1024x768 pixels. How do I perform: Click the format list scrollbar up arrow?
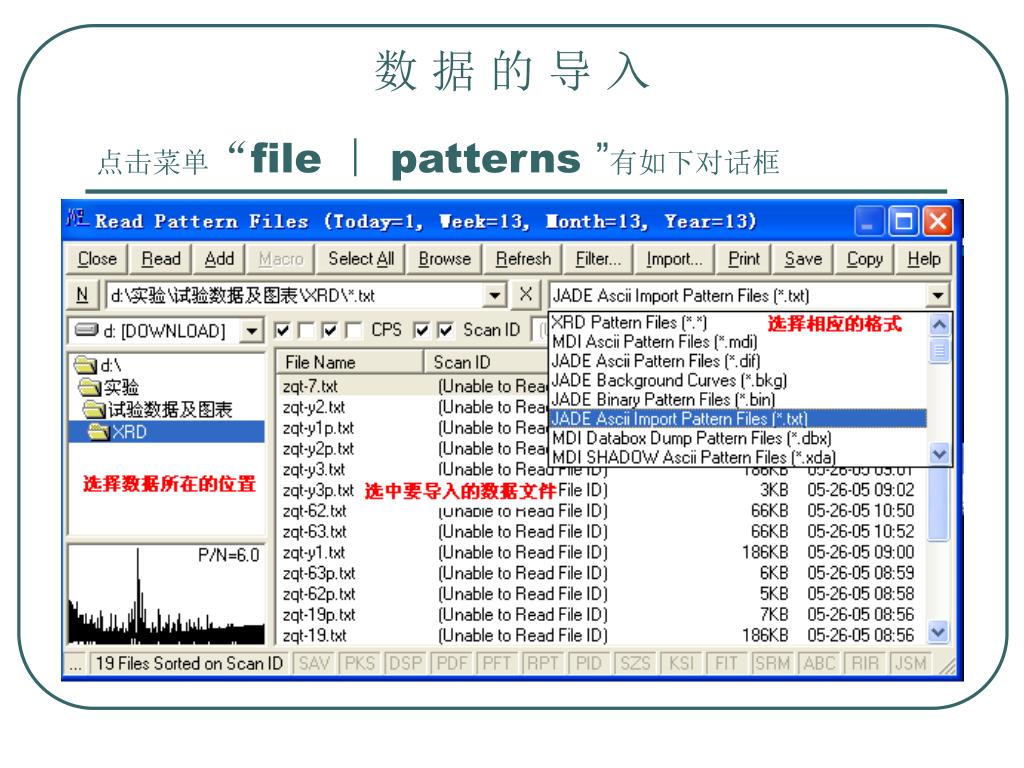939,324
